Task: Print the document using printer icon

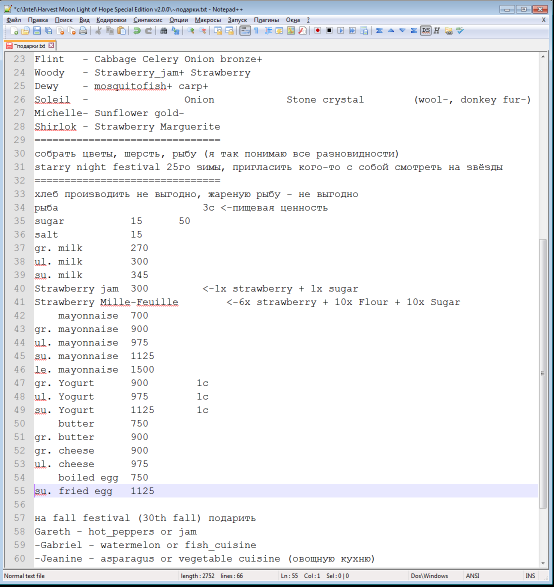Action: click(83, 31)
